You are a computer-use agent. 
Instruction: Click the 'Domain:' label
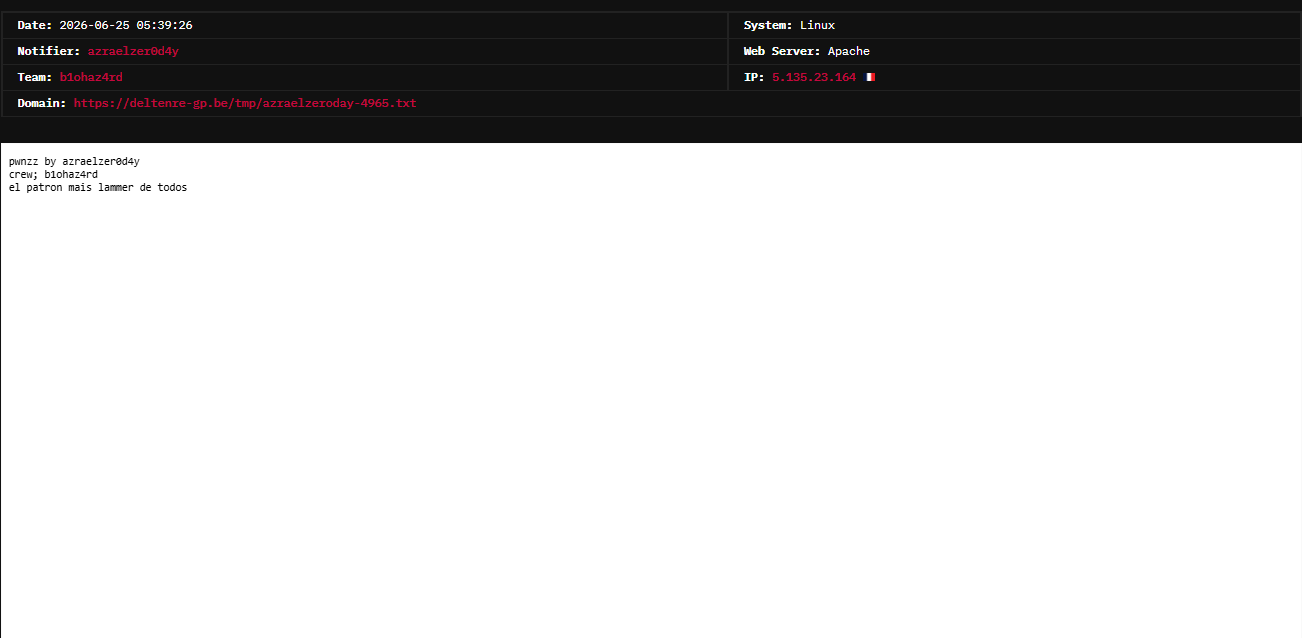coord(42,103)
